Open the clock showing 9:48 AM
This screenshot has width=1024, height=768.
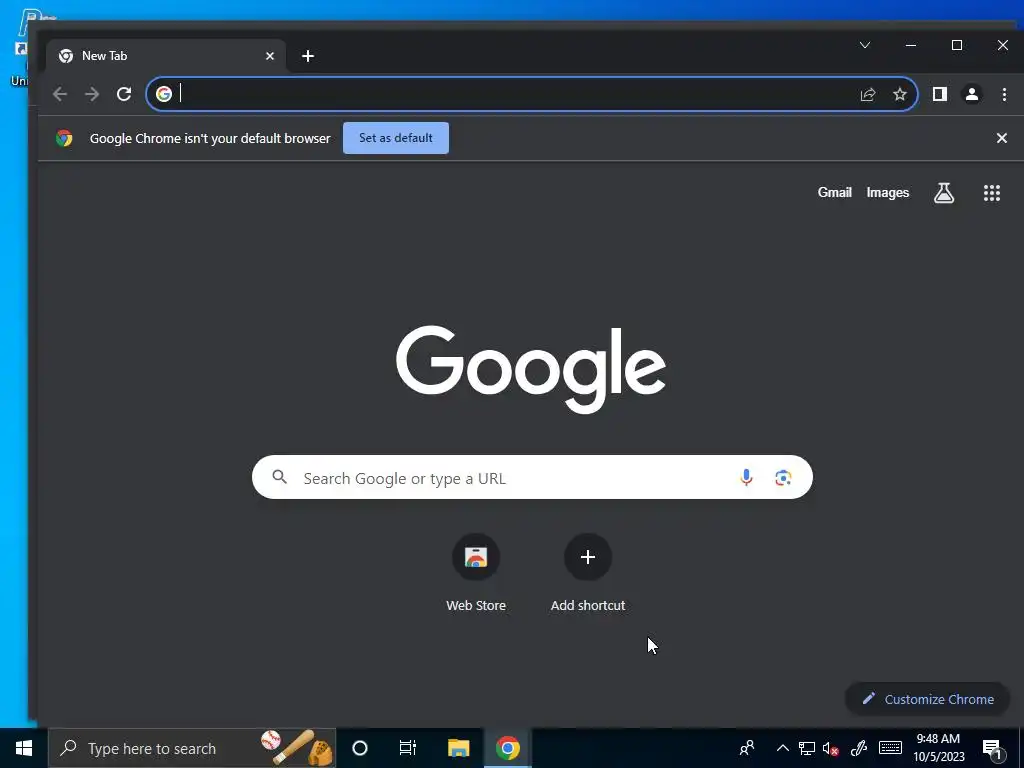(x=938, y=748)
